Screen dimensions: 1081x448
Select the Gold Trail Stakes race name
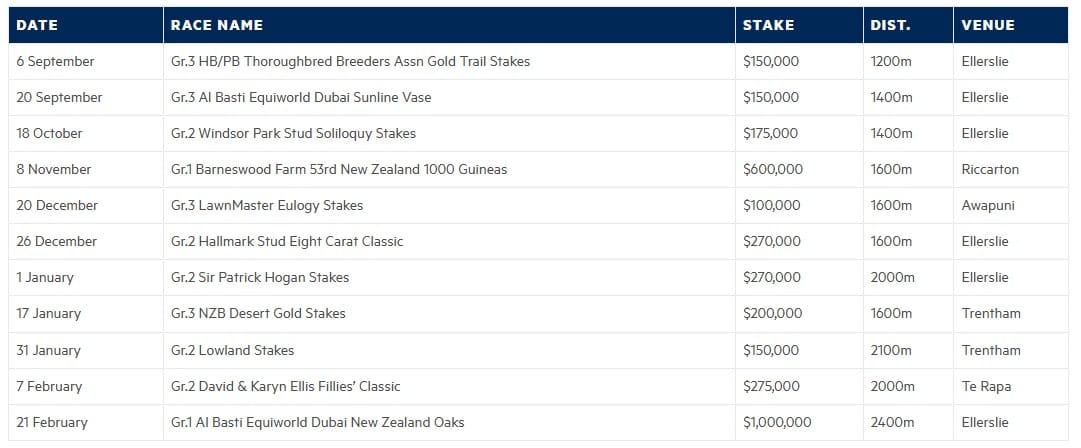click(x=350, y=61)
